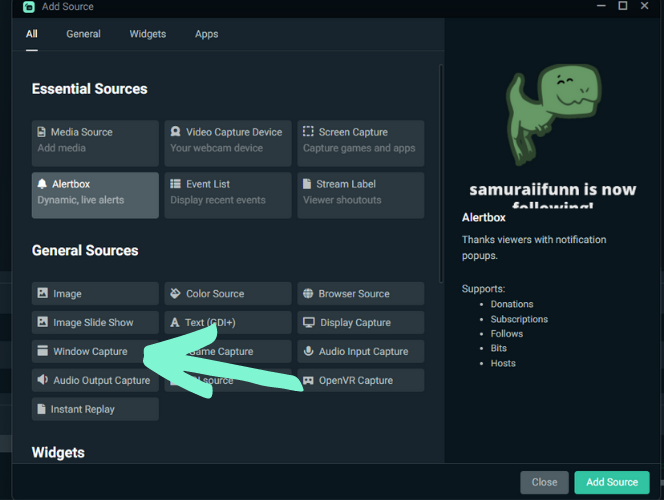Click the Hosts bullet item
This screenshot has width=664, height=500.
503,363
